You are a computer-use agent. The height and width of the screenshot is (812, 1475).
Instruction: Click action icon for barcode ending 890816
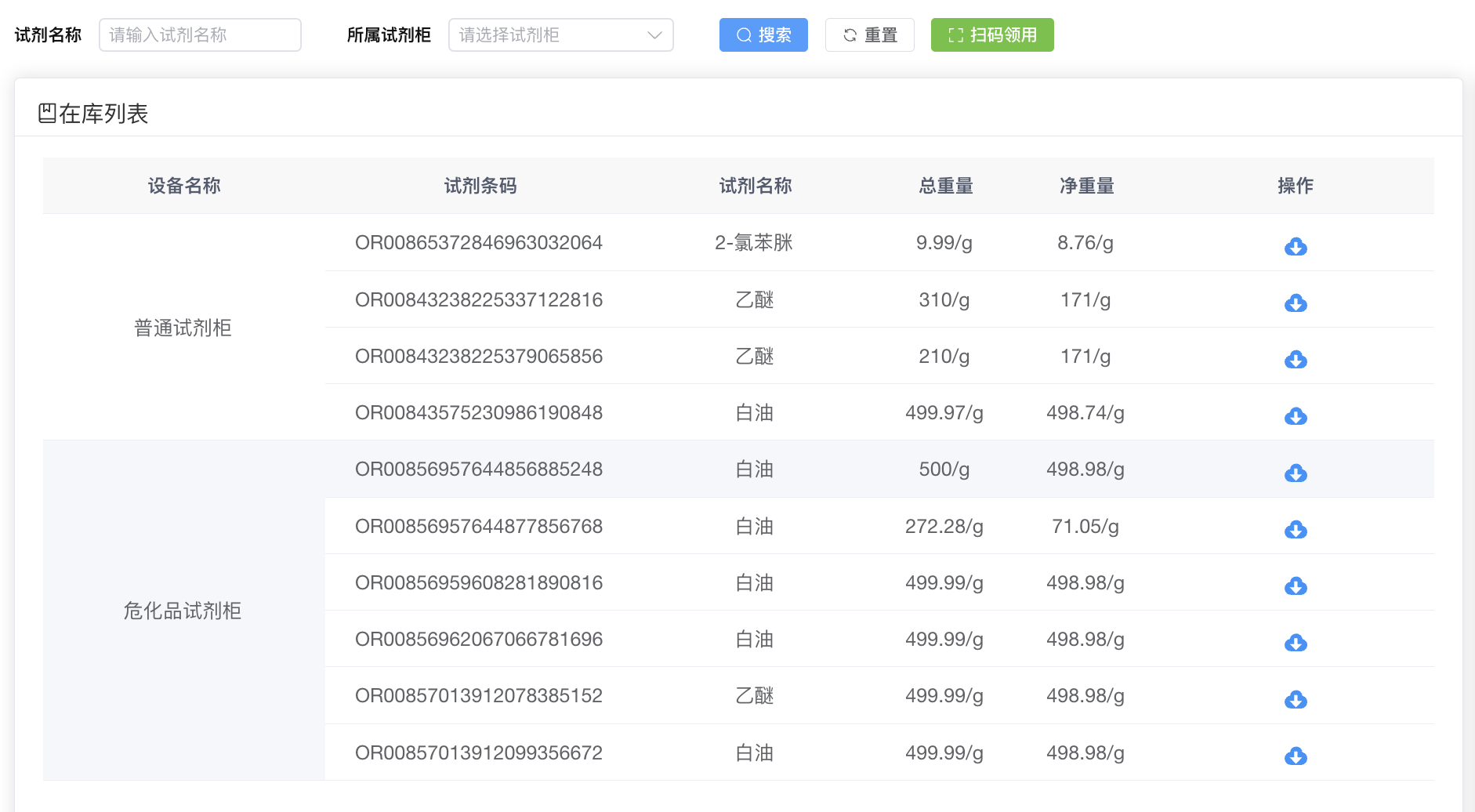[x=1295, y=585]
